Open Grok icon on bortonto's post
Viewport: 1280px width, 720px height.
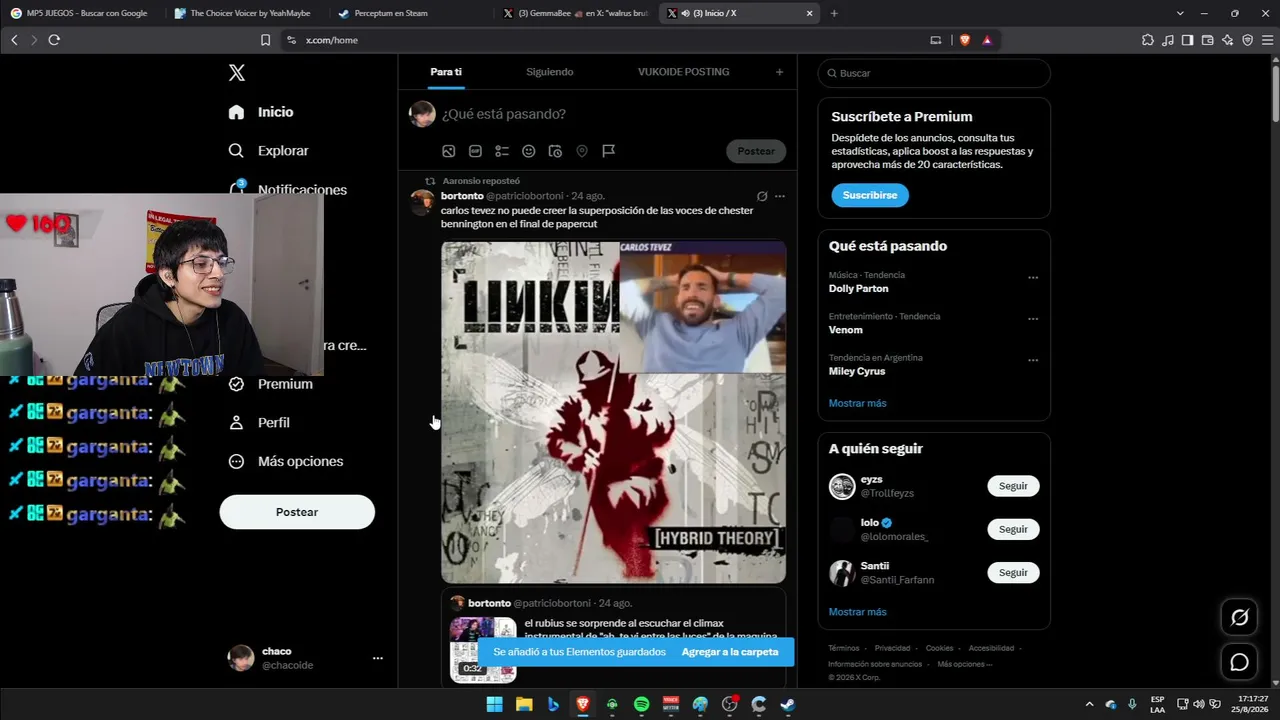pyautogui.click(x=762, y=196)
